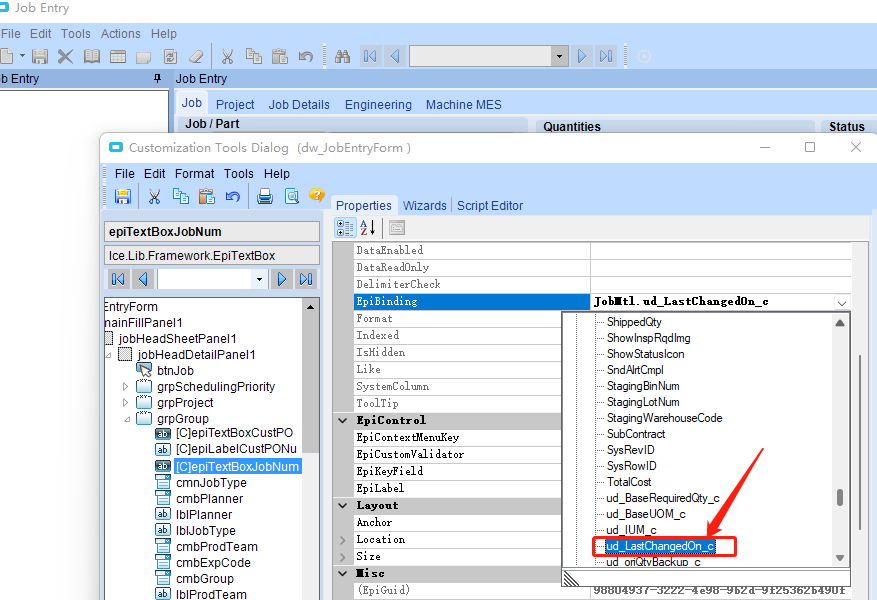The image size is (877, 600).
Task: Click Paste icon in Customization Tools toolbar
Action: pos(207,196)
